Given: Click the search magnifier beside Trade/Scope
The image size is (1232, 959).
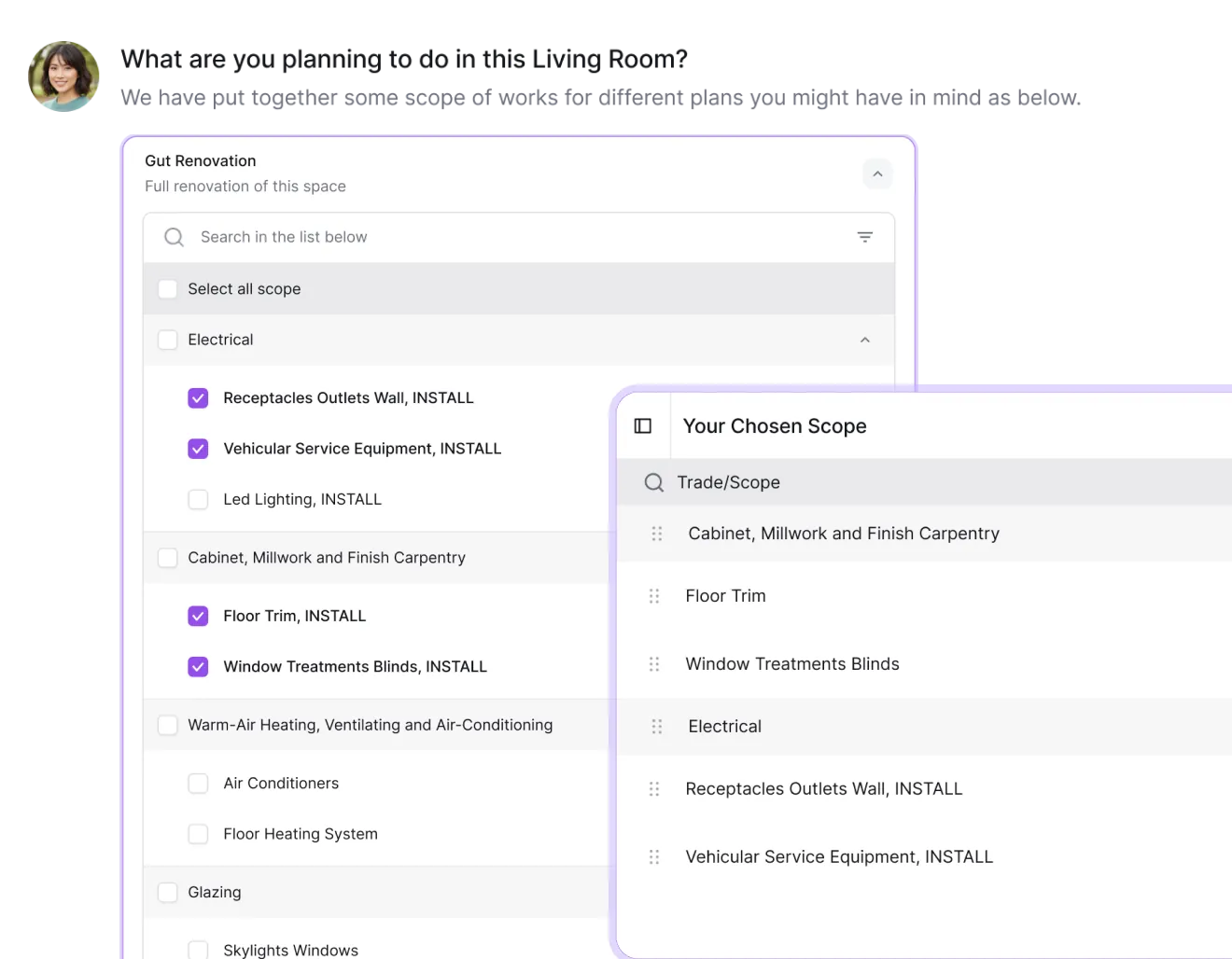Looking at the screenshot, I should [x=654, y=482].
